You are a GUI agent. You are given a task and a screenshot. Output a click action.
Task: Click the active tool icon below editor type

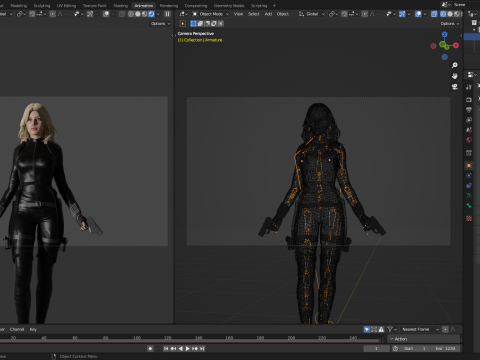pyautogui.click(x=183, y=23)
